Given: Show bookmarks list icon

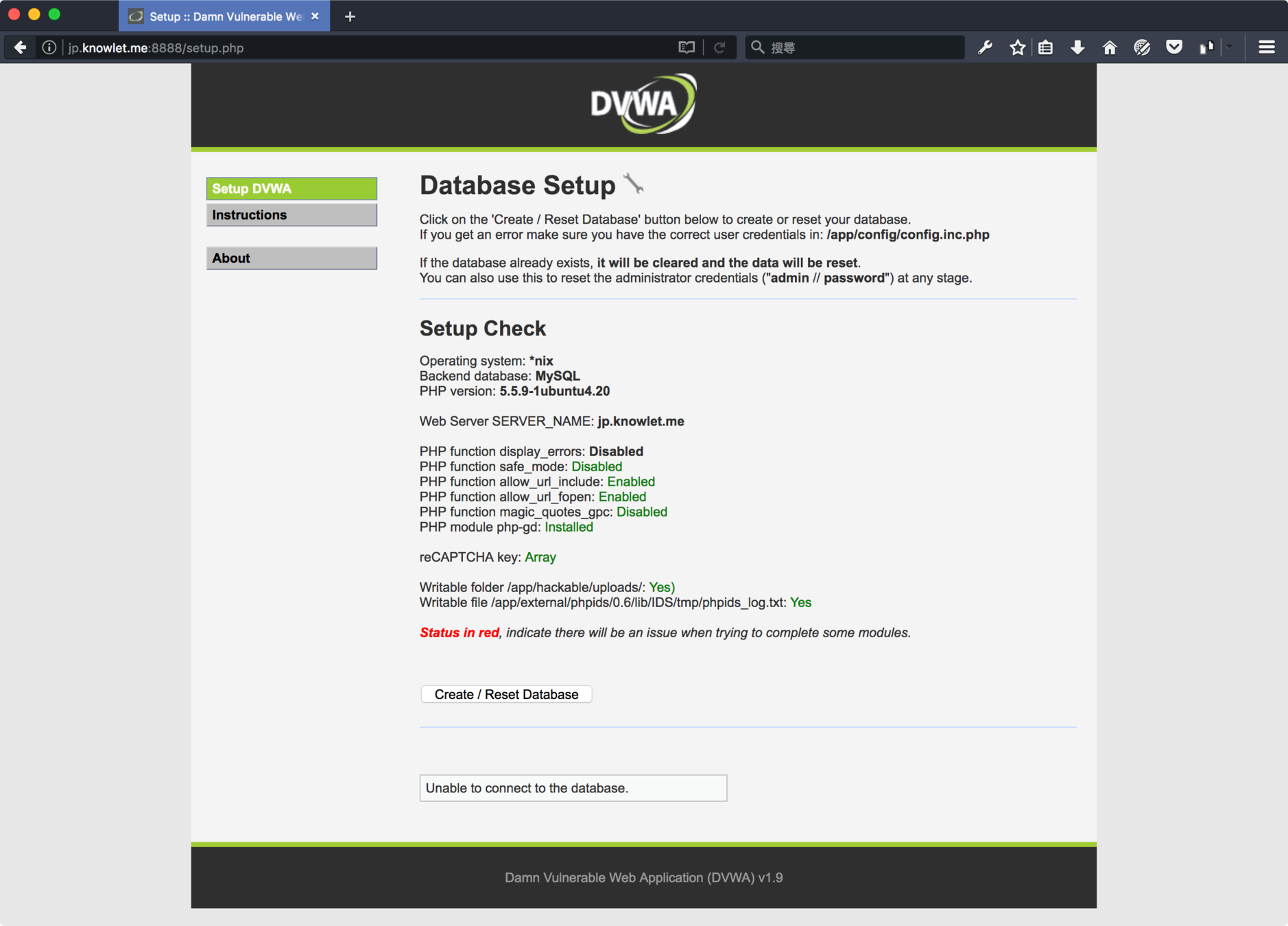Looking at the screenshot, I should click(1045, 47).
